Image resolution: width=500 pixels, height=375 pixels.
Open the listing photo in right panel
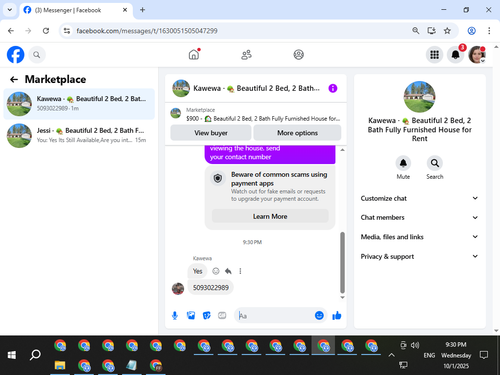[x=419, y=97]
